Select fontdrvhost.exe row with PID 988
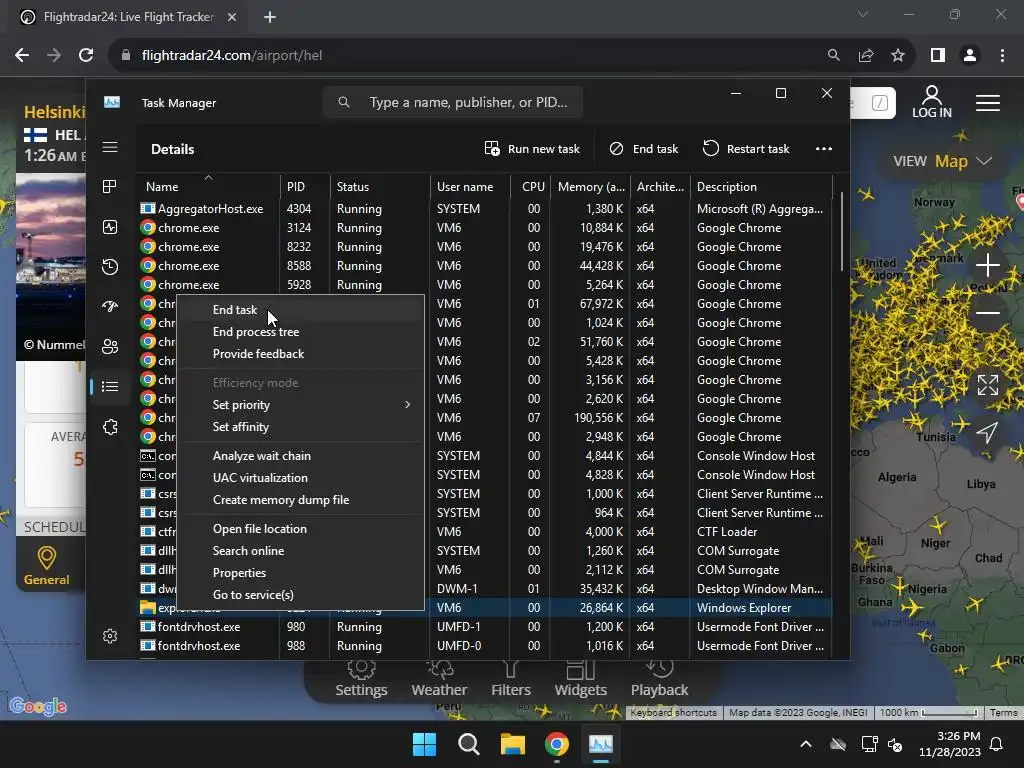This screenshot has width=1024, height=768. [485, 646]
